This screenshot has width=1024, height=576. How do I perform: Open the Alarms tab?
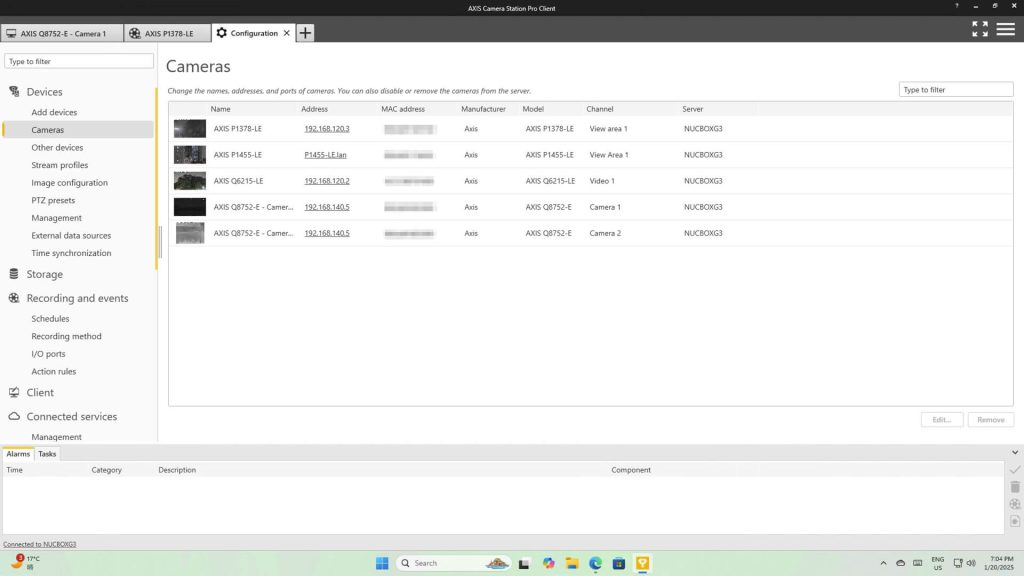click(x=18, y=453)
